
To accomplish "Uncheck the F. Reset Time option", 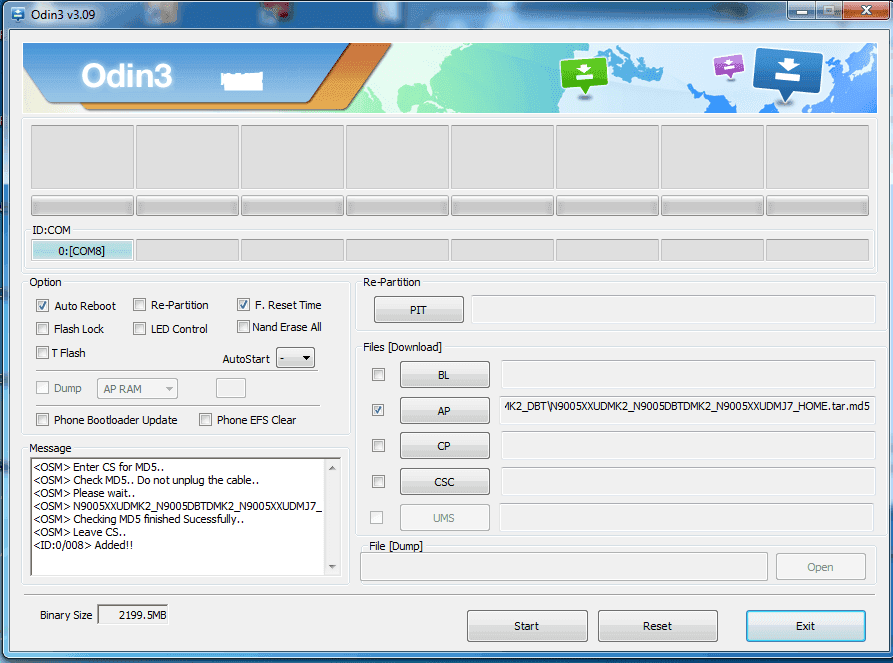I will pos(243,305).
